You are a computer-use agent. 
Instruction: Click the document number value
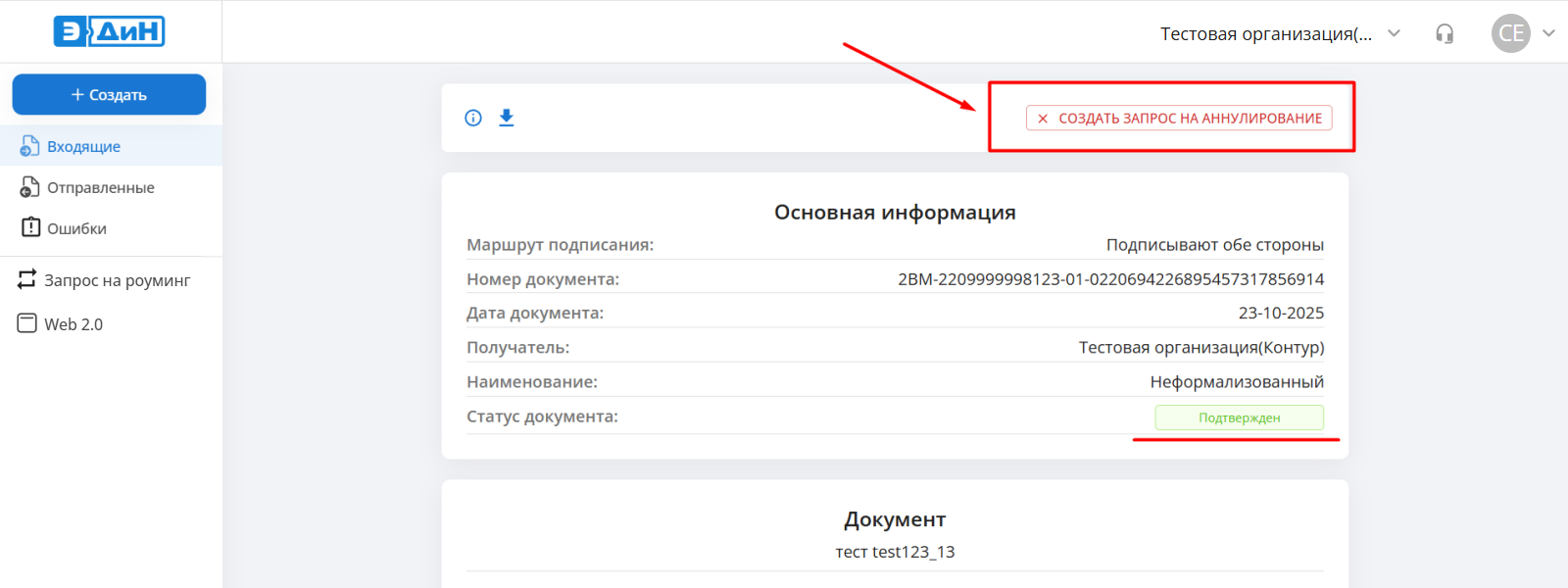(1110, 279)
